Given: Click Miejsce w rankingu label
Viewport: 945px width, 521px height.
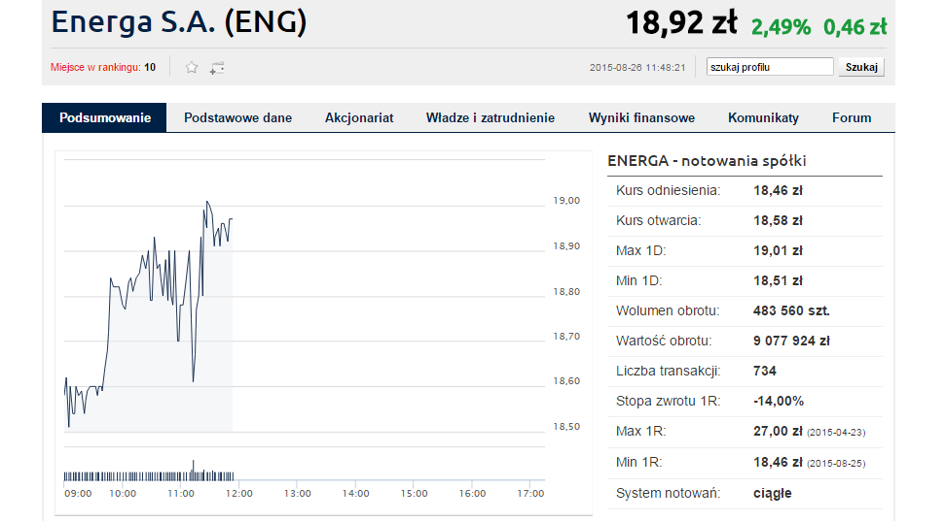Looking at the screenshot, I should (95, 67).
